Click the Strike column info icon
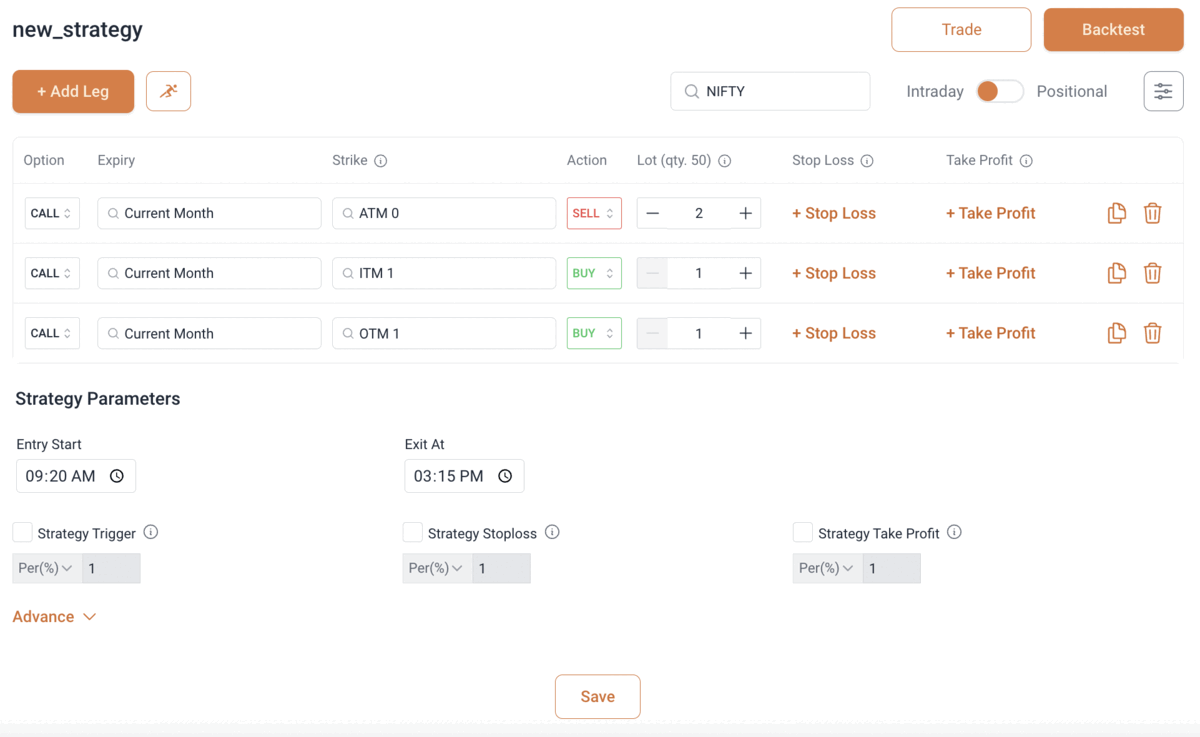Screen dimensions: 1200x737 pos(380,161)
